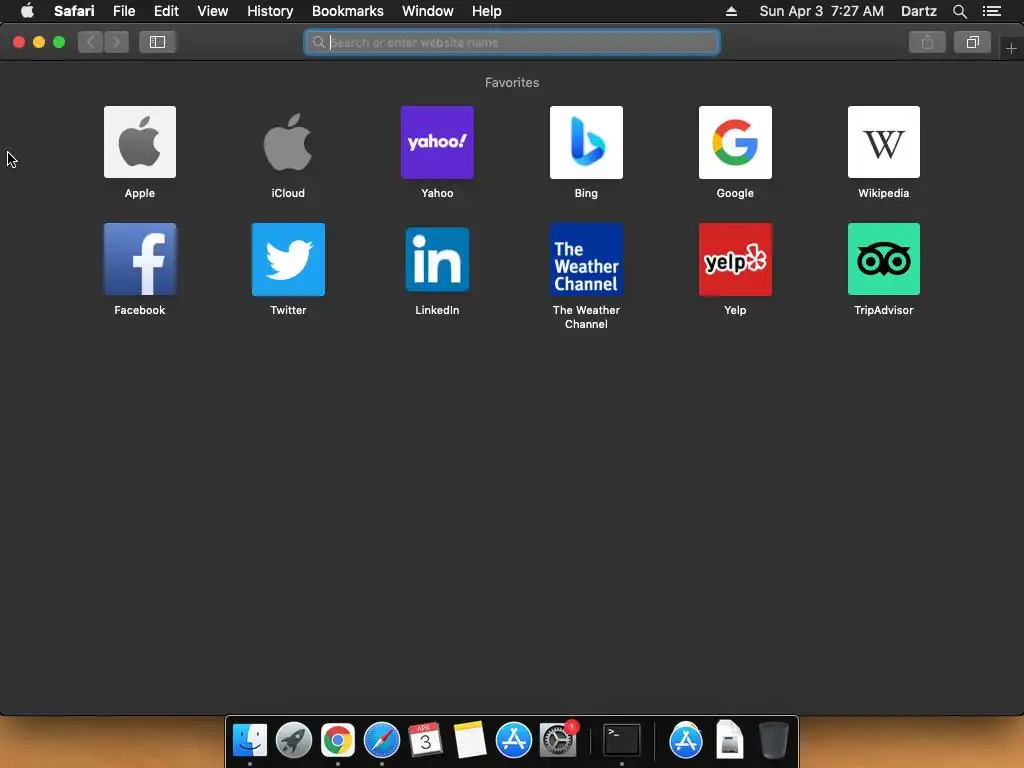Screen dimensions: 1024x768
Task: Open Notification Center list icon
Action: (992, 11)
